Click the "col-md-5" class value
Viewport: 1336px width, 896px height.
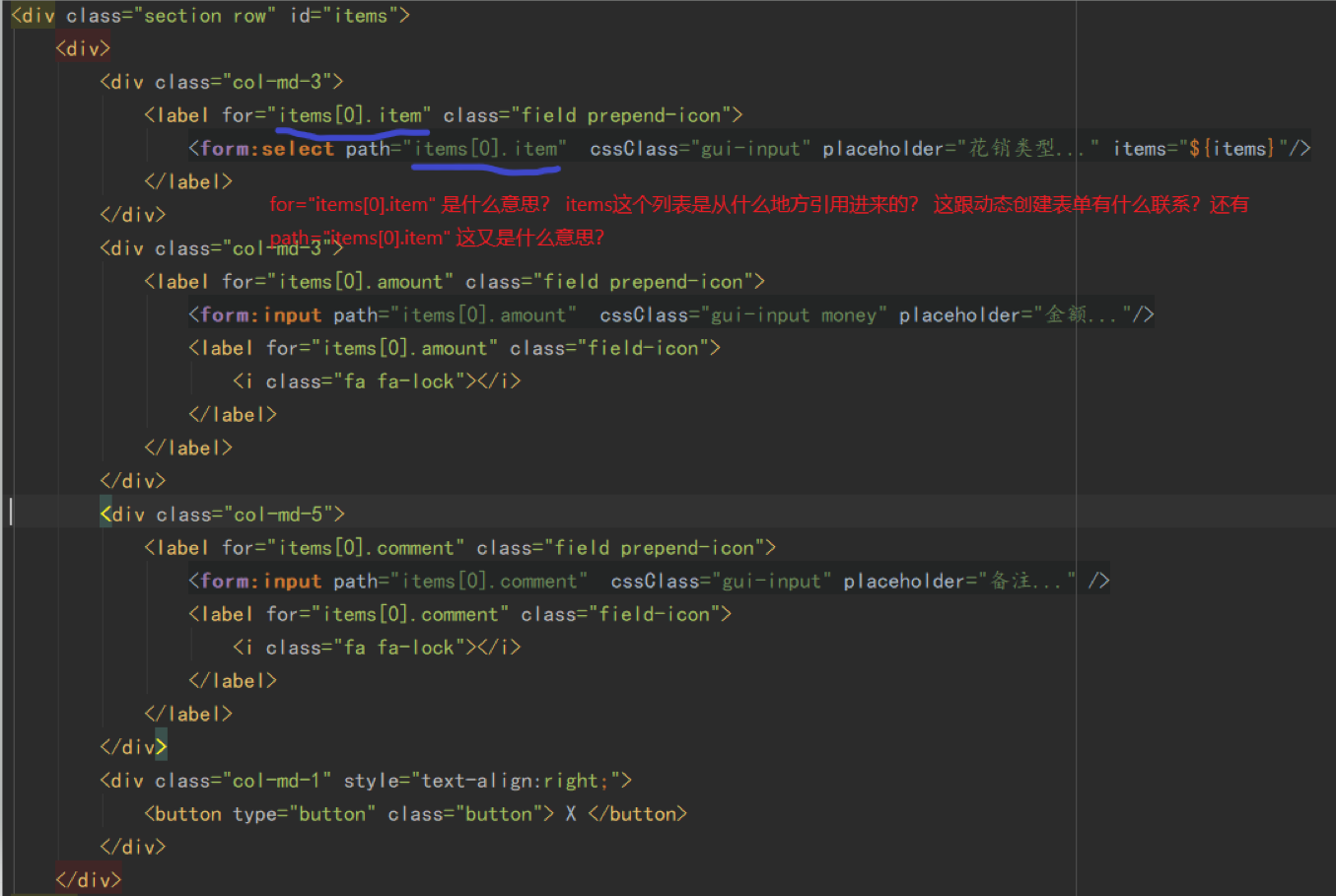pyautogui.click(x=278, y=515)
